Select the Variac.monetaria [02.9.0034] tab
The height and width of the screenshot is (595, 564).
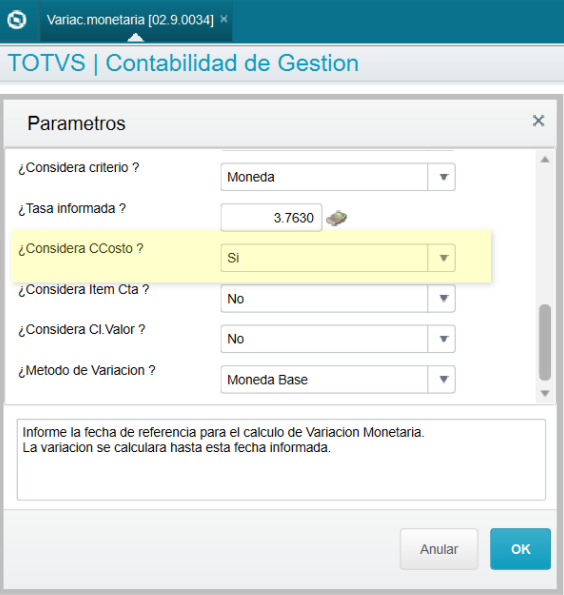pyautogui.click(x=130, y=20)
